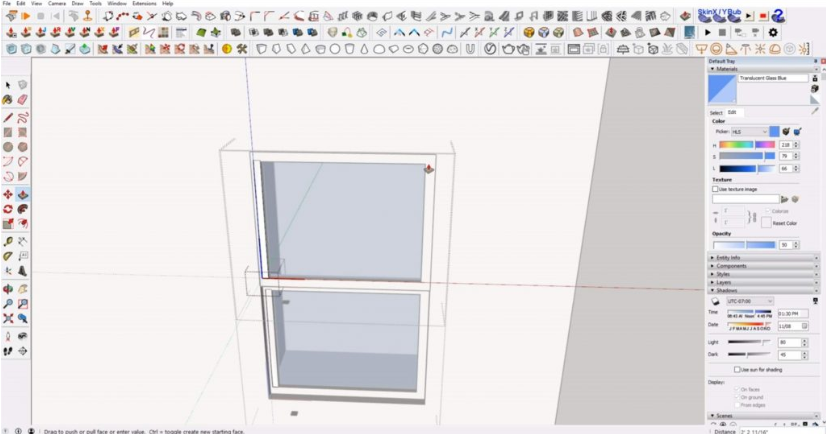
Task: Click Create Material icon in Materials
Action: pyautogui.click(x=815, y=88)
